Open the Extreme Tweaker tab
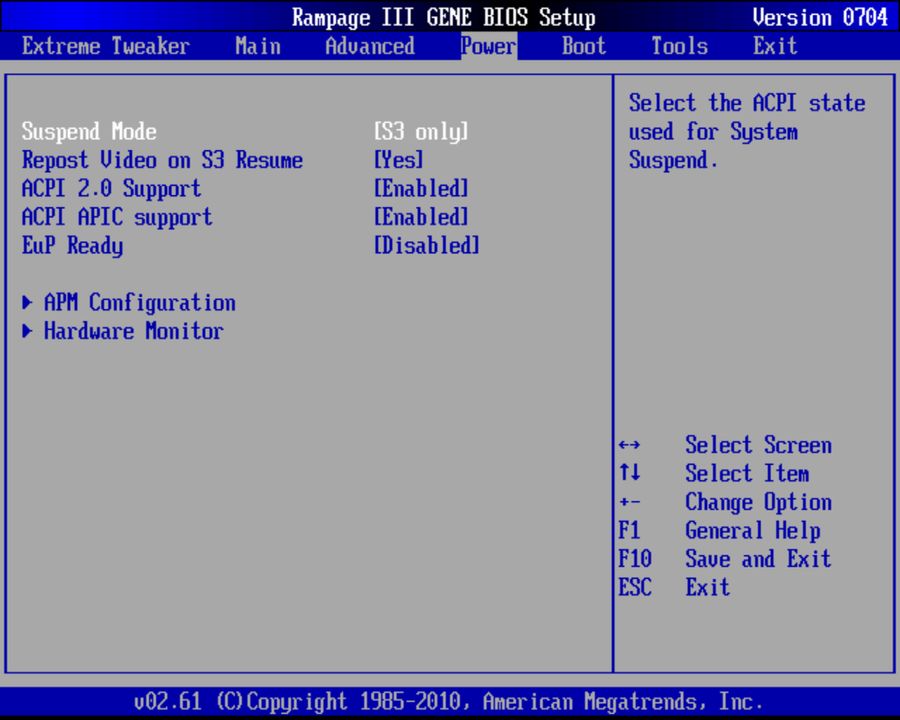Screen dimensions: 900x720 (x=106, y=46)
